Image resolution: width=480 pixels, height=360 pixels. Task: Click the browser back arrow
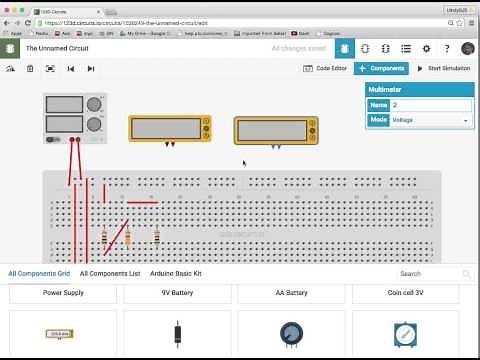[x=6, y=23]
